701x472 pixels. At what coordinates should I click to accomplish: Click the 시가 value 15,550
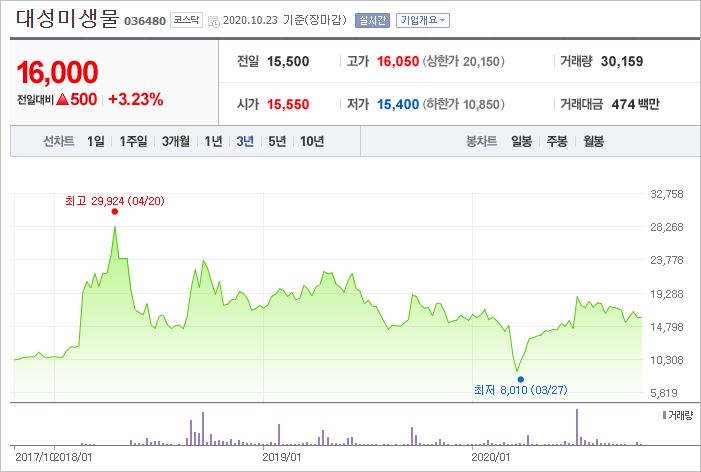288,105
